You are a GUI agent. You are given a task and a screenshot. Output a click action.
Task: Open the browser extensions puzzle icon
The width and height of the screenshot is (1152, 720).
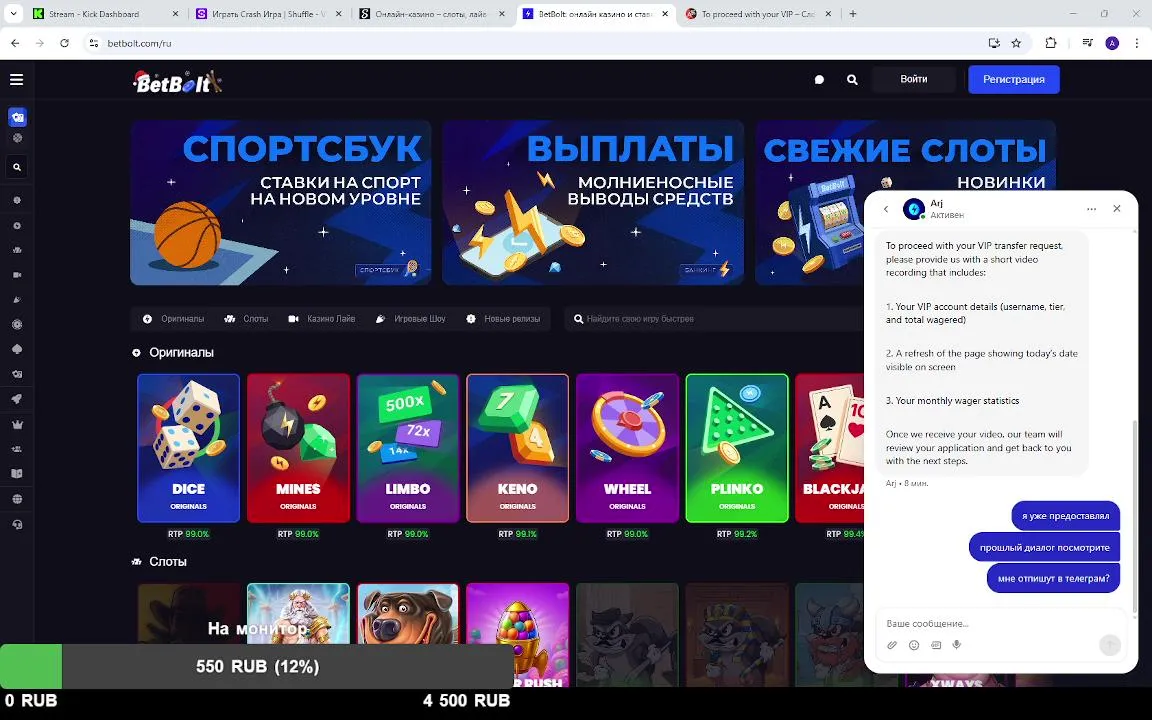point(1051,43)
